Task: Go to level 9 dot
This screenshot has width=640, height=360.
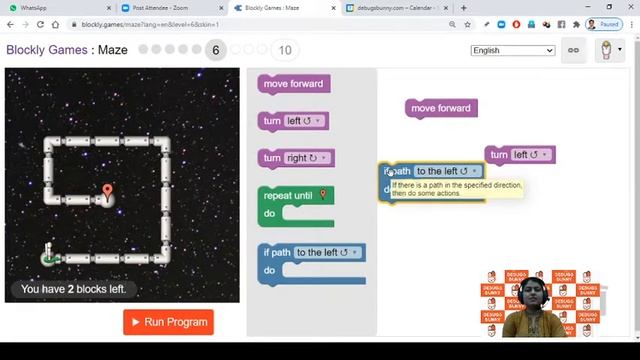Action: click(x=262, y=50)
